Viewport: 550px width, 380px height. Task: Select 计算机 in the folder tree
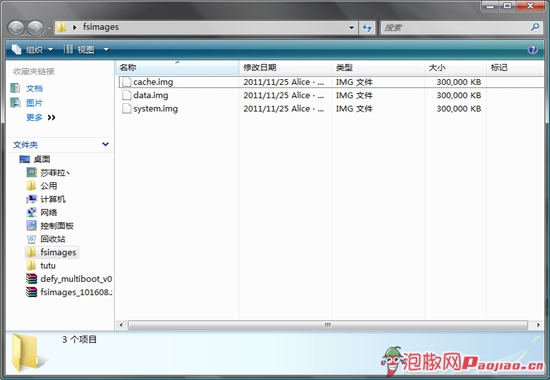pos(53,199)
